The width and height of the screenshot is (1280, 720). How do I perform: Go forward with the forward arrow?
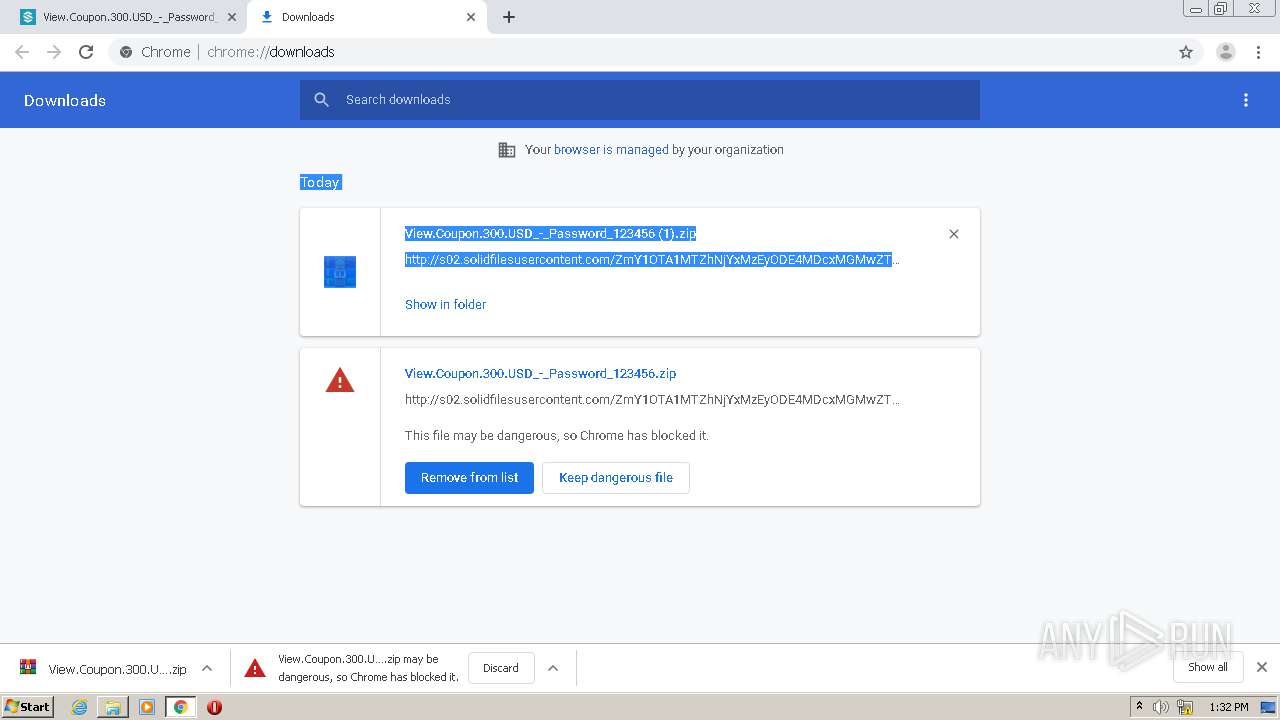[x=54, y=52]
